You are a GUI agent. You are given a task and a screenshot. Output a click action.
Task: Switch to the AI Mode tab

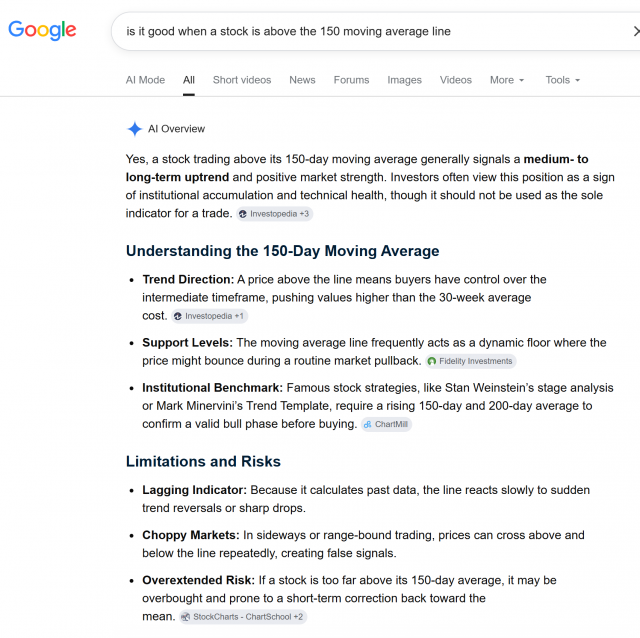tap(145, 80)
